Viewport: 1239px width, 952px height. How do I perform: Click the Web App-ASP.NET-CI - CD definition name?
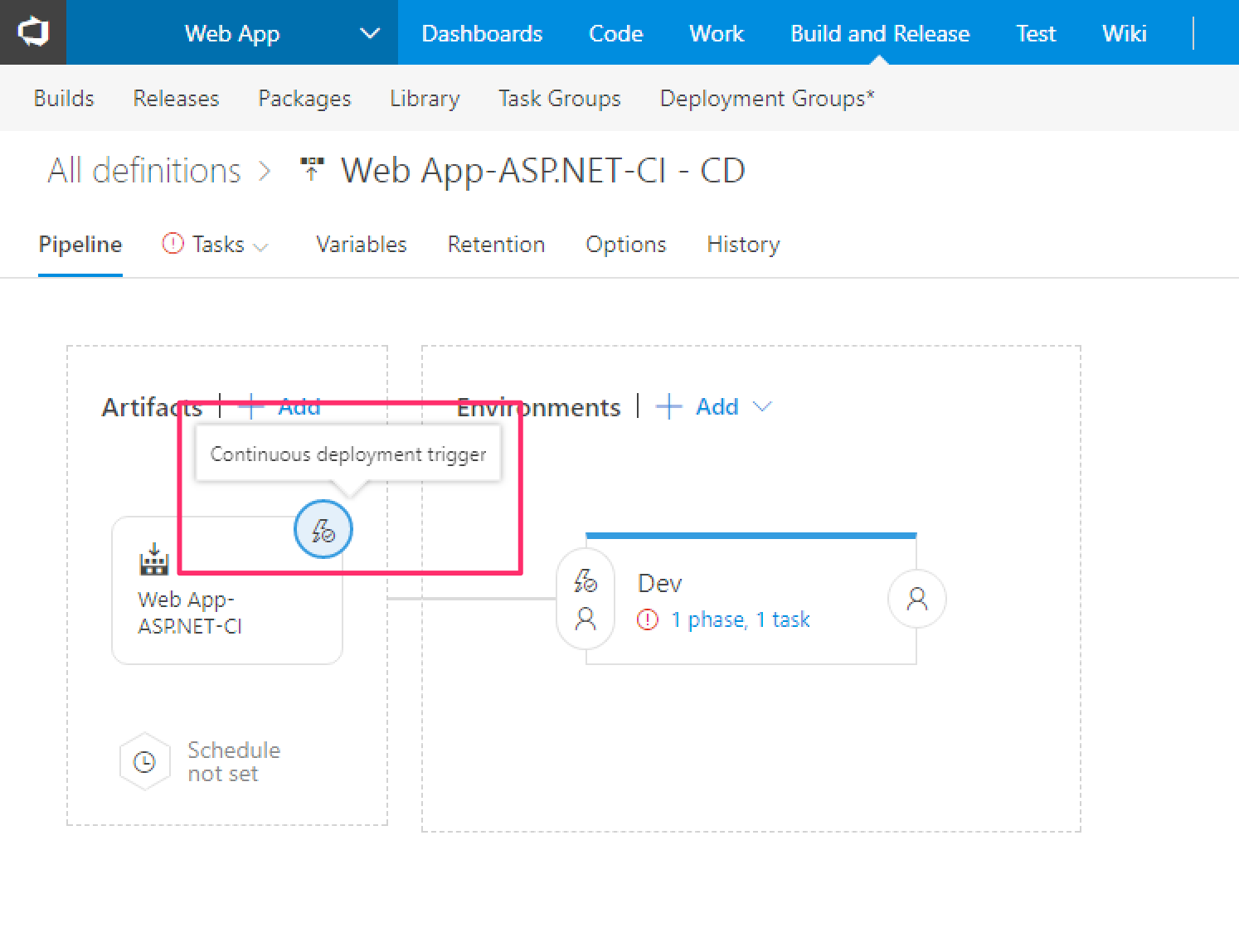(543, 171)
